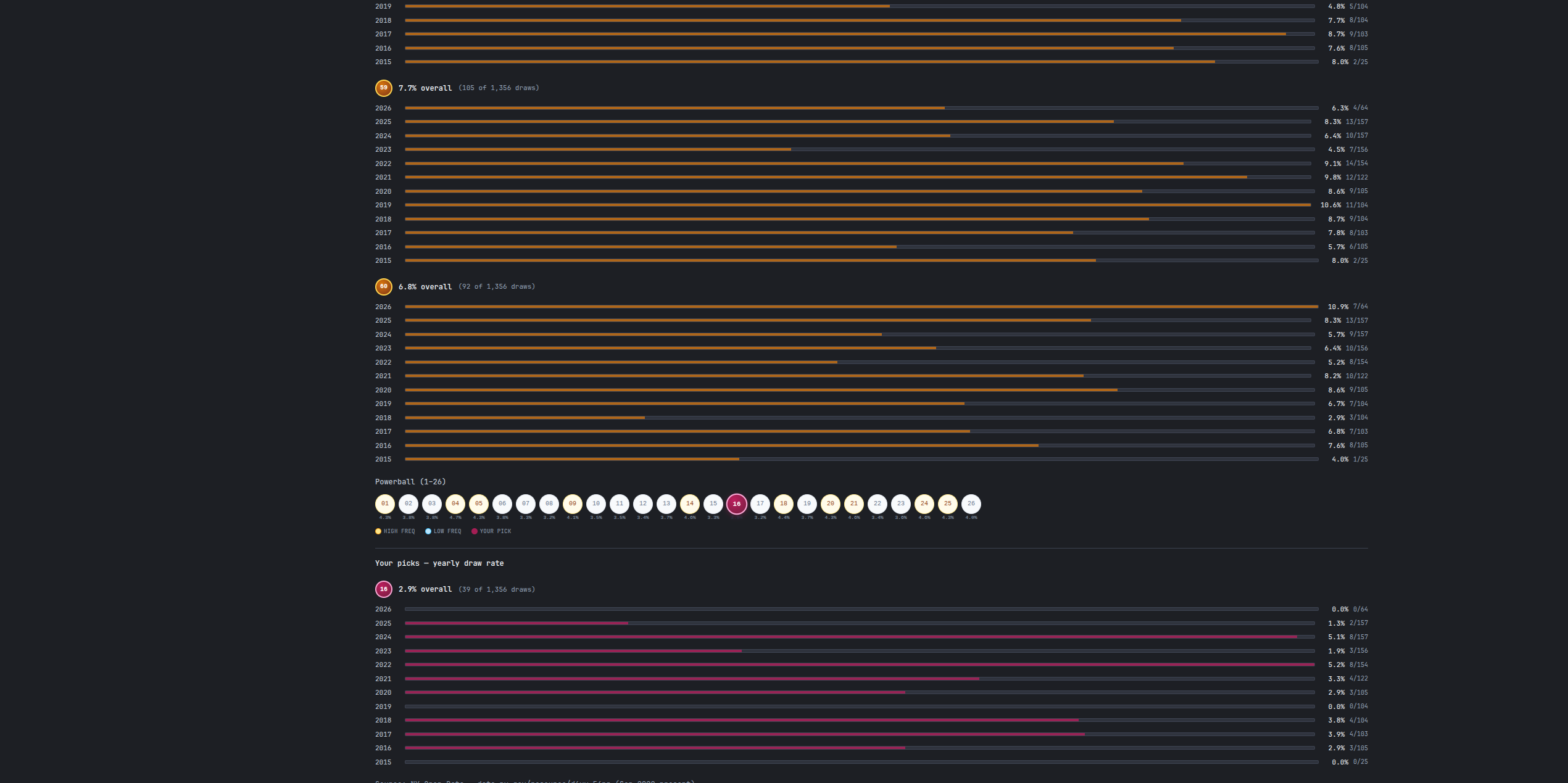Pick Powerball ball 19
Image resolution: width=1568 pixels, height=783 pixels.
(807, 503)
